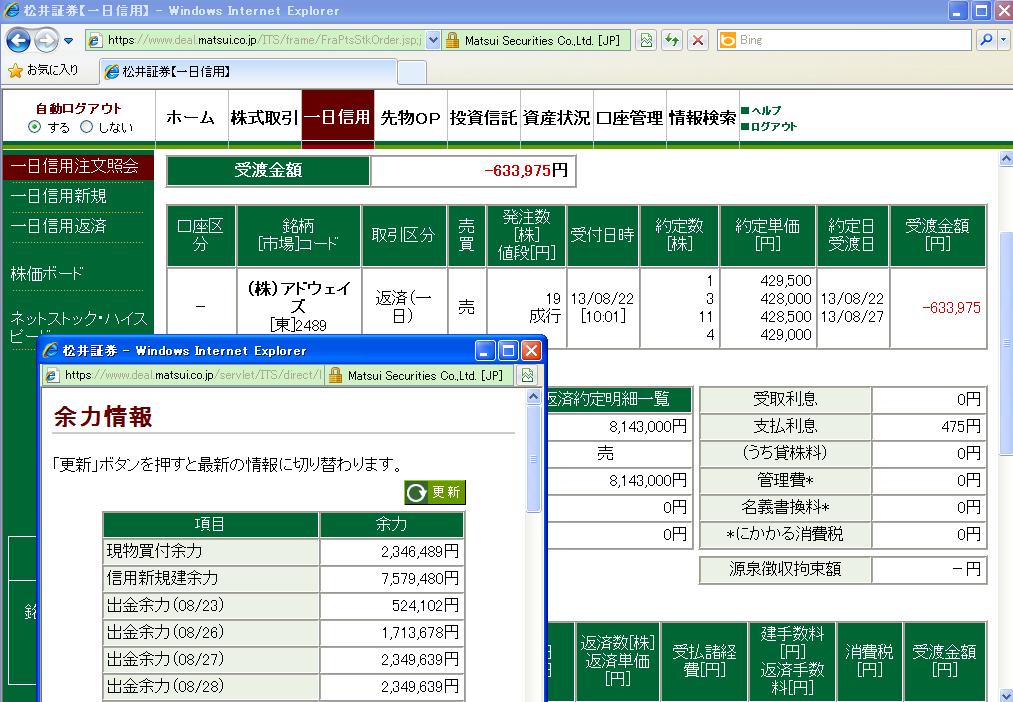Image resolution: width=1013 pixels, height=702 pixels.
Task: Click the padlock security icon in main address bar
Action: [x=452, y=41]
